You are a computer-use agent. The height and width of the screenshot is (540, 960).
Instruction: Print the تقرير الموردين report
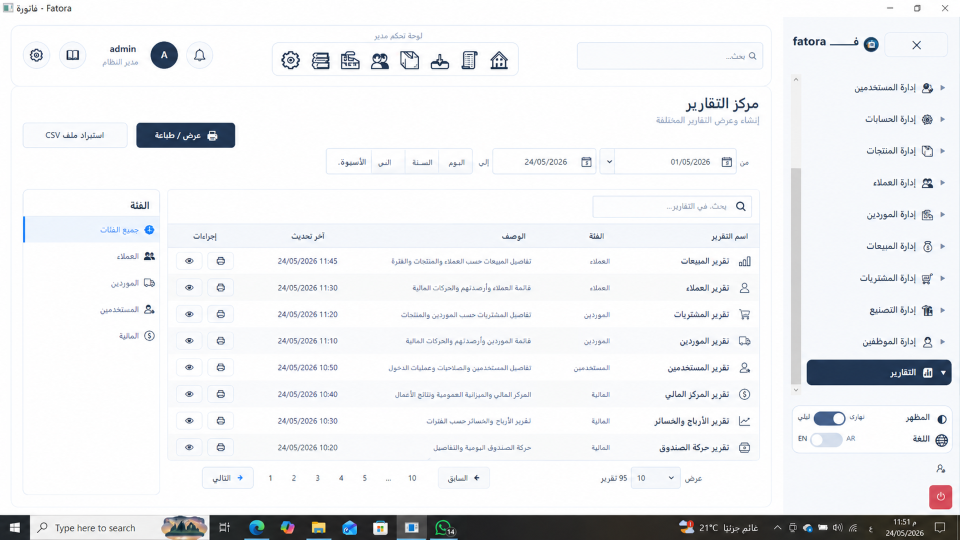tap(220, 340)
